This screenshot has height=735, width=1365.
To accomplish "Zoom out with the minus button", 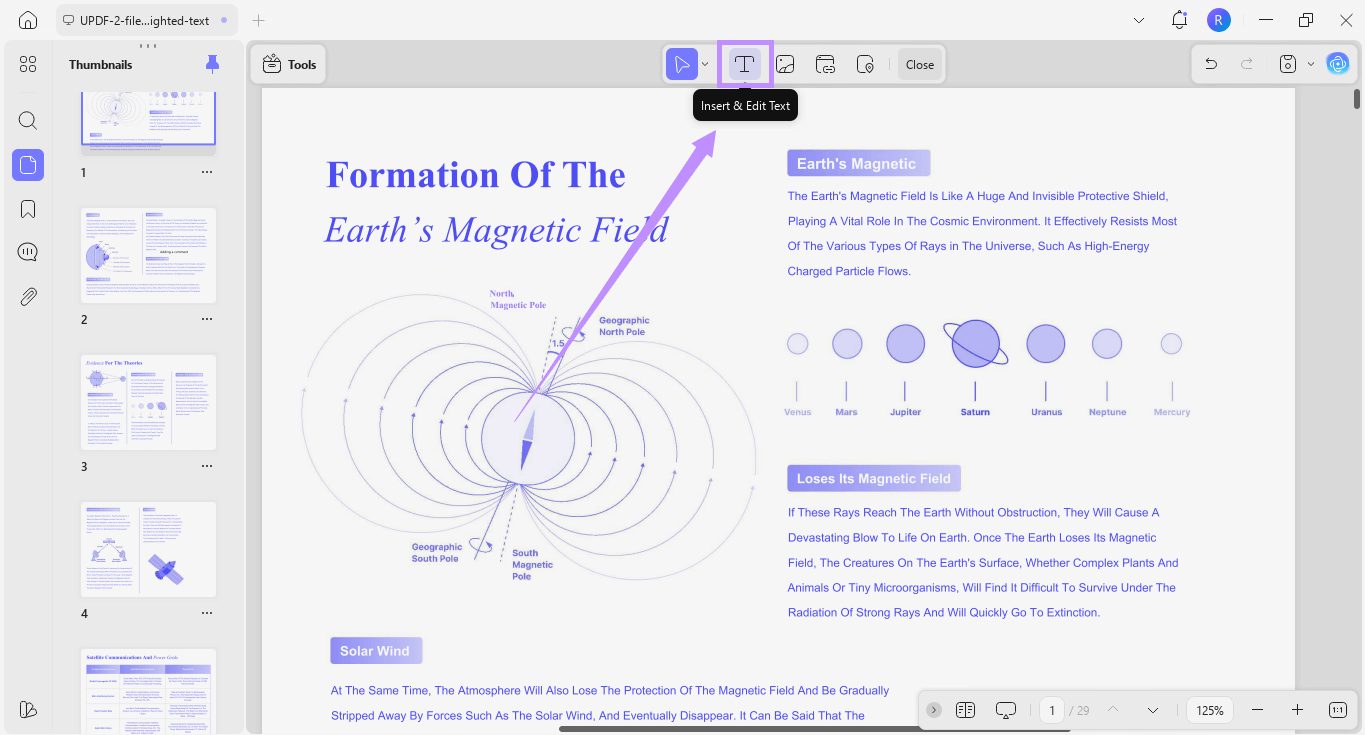I will [1258, 710].
